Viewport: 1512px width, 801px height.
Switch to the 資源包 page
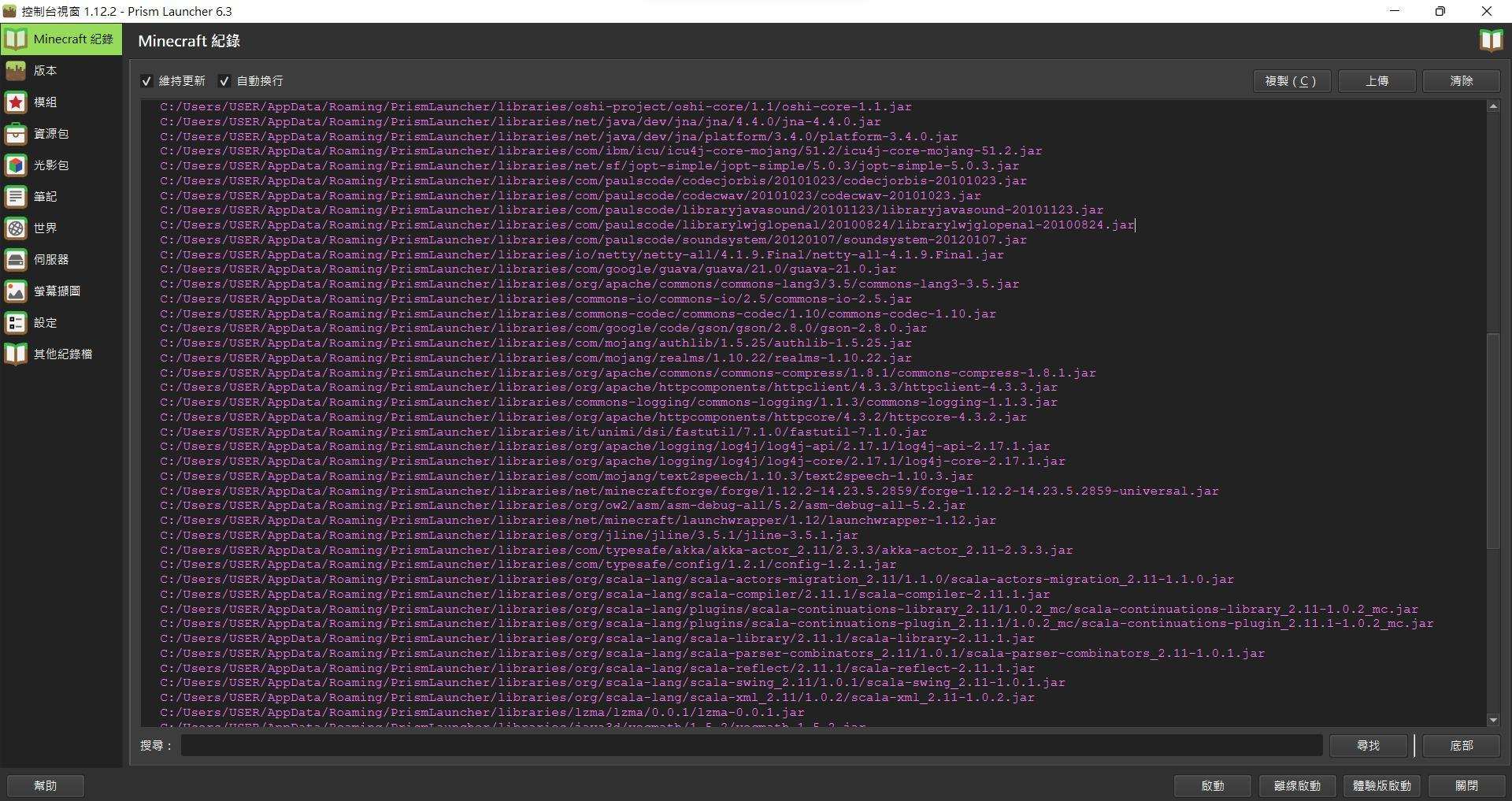(61, 133)
